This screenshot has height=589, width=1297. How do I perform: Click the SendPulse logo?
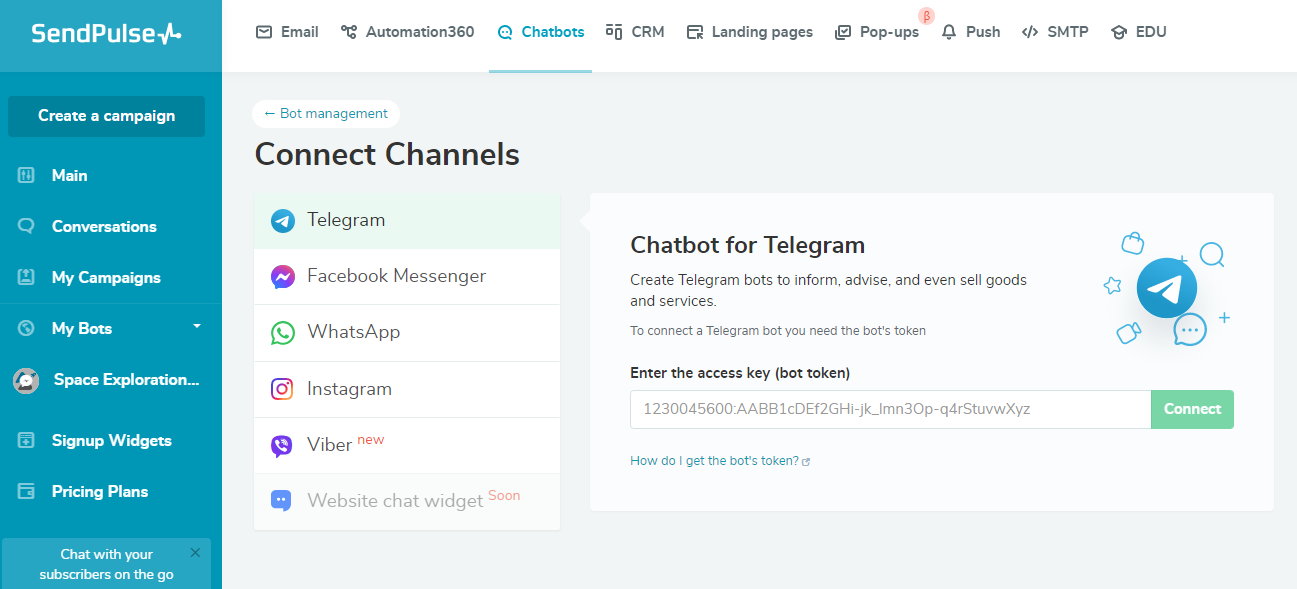pos(106,33)
